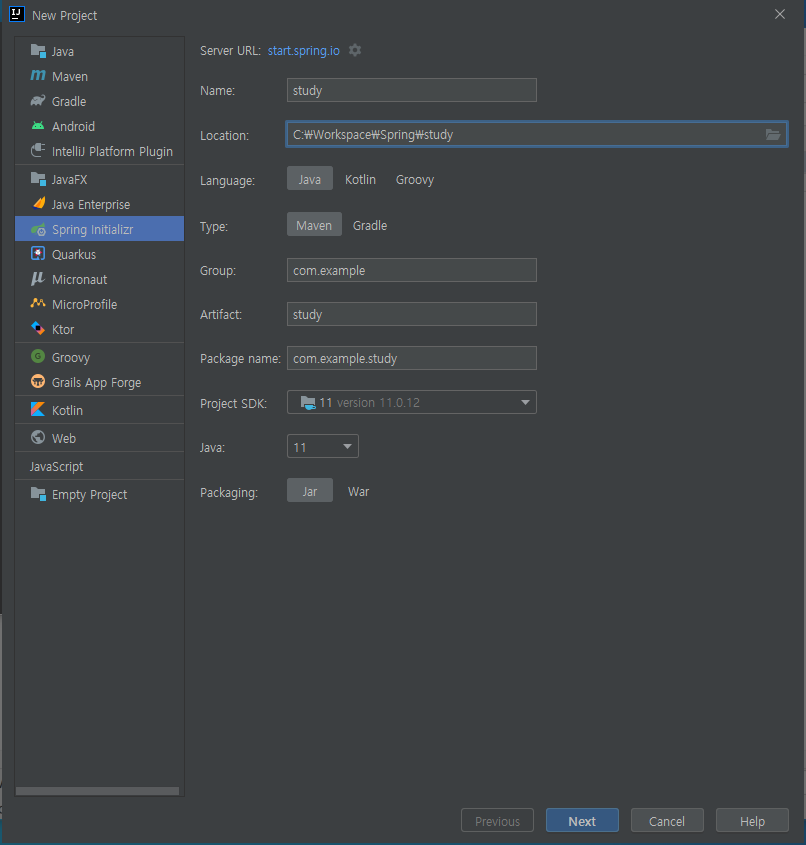This screenshot has width=806, height=845.
Task: Click the IntelliJ Platform Plugin icon
Action: point(38,150)
